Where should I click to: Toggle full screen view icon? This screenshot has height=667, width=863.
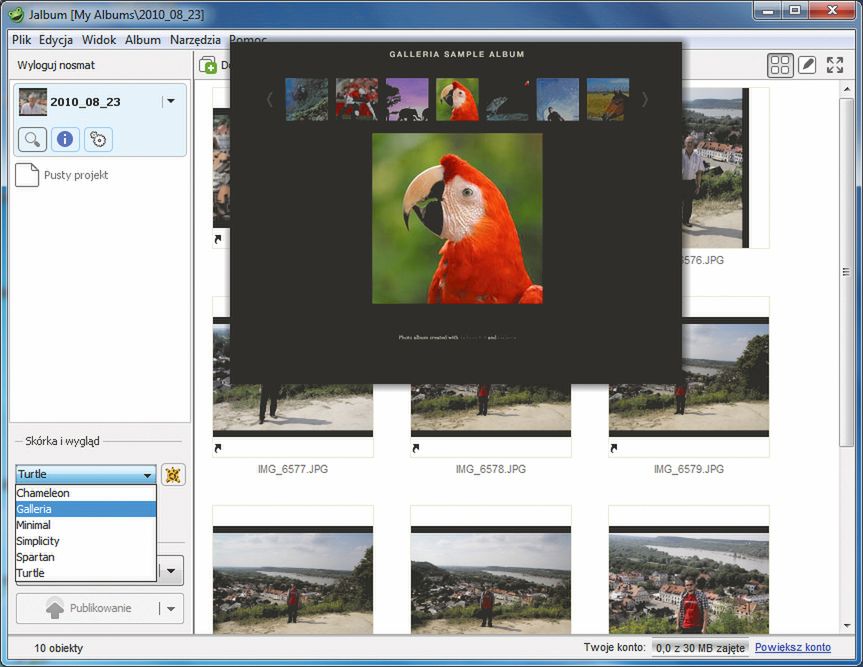[x=835, y=65]
